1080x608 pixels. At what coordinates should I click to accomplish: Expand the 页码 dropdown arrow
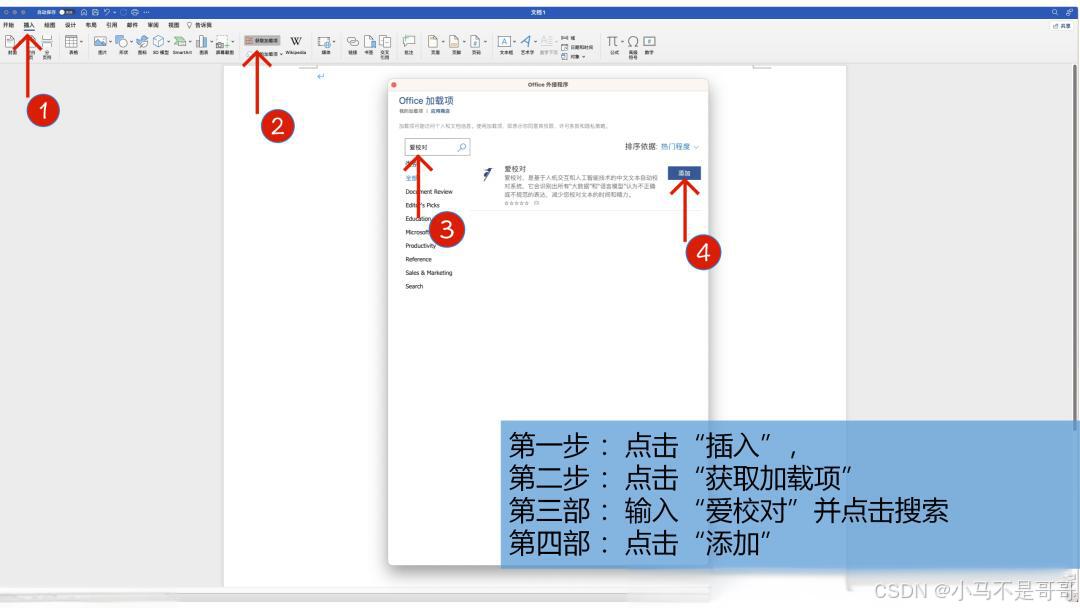coord(486,42)
